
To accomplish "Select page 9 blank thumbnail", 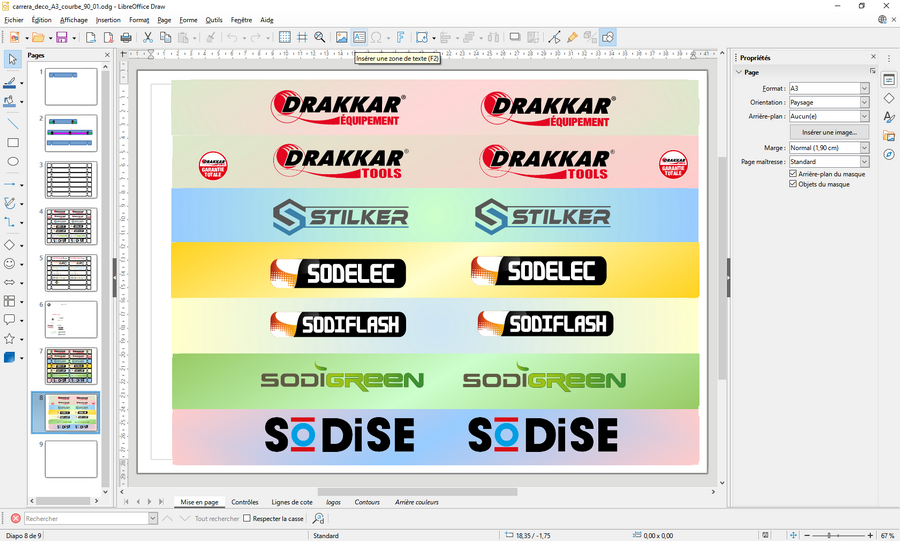I will 71,459.
